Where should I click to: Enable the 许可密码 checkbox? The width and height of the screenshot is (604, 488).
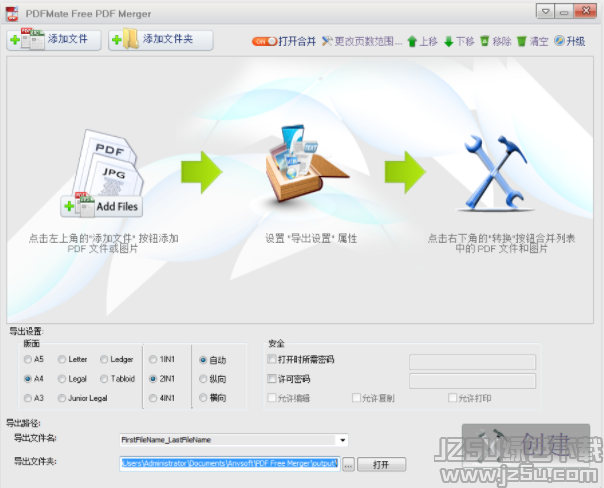[x=273, y=379]
